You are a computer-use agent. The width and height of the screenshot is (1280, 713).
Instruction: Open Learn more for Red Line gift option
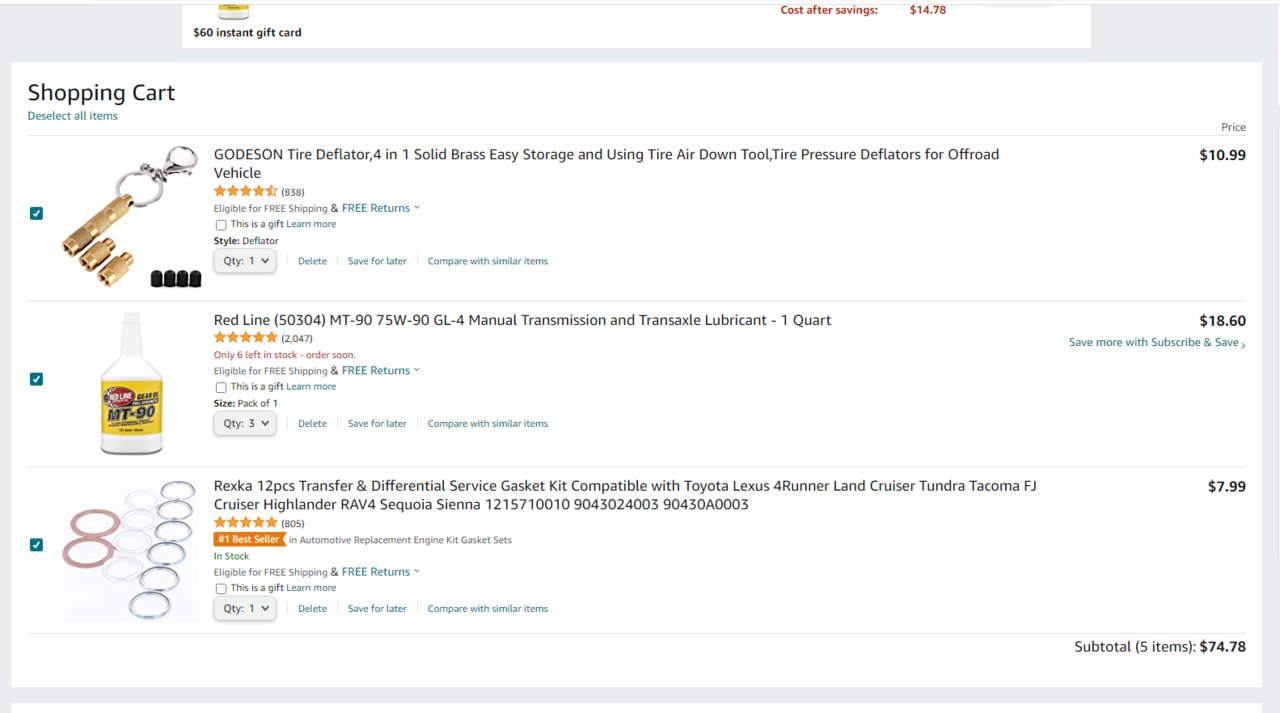(311, 387)
